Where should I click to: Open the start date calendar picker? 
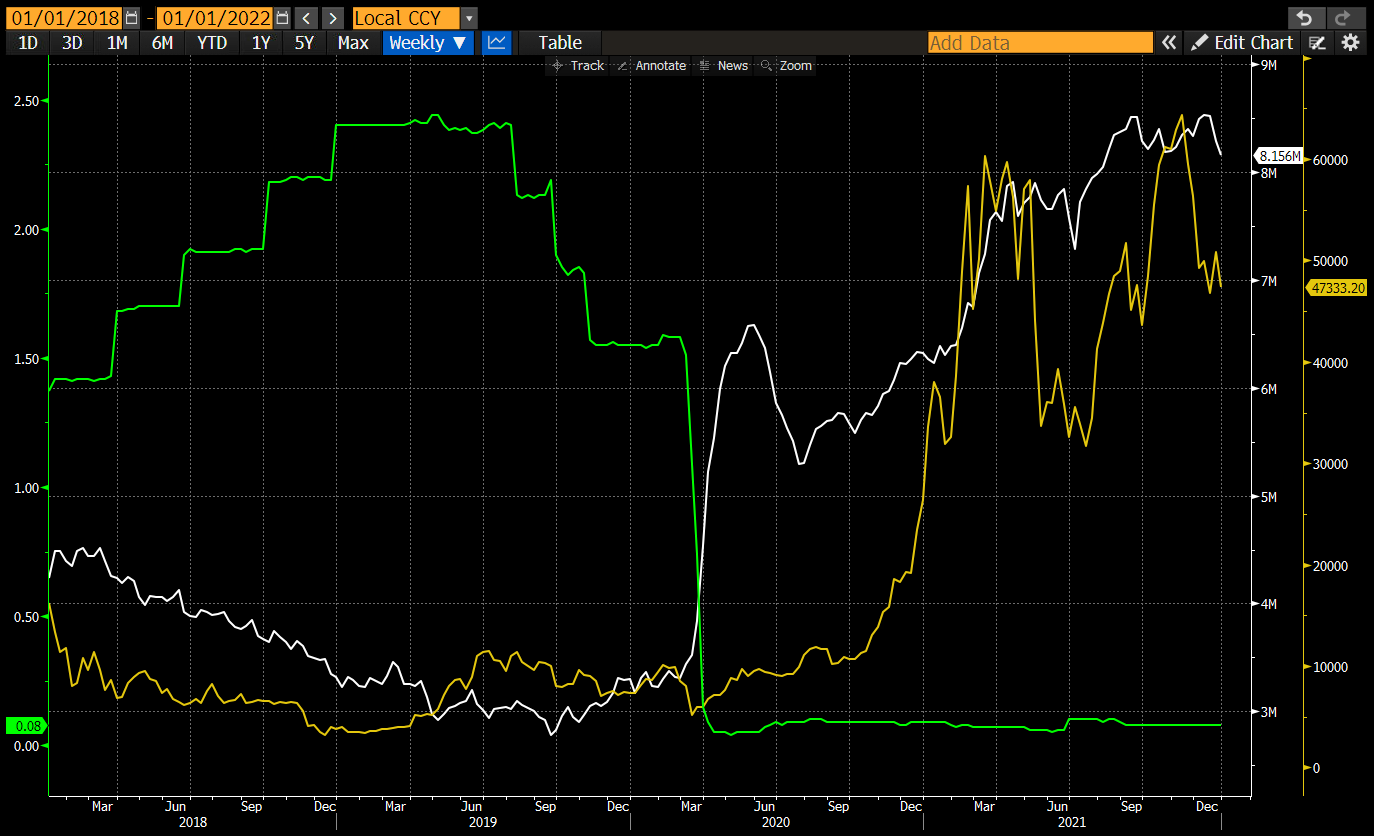132,18
